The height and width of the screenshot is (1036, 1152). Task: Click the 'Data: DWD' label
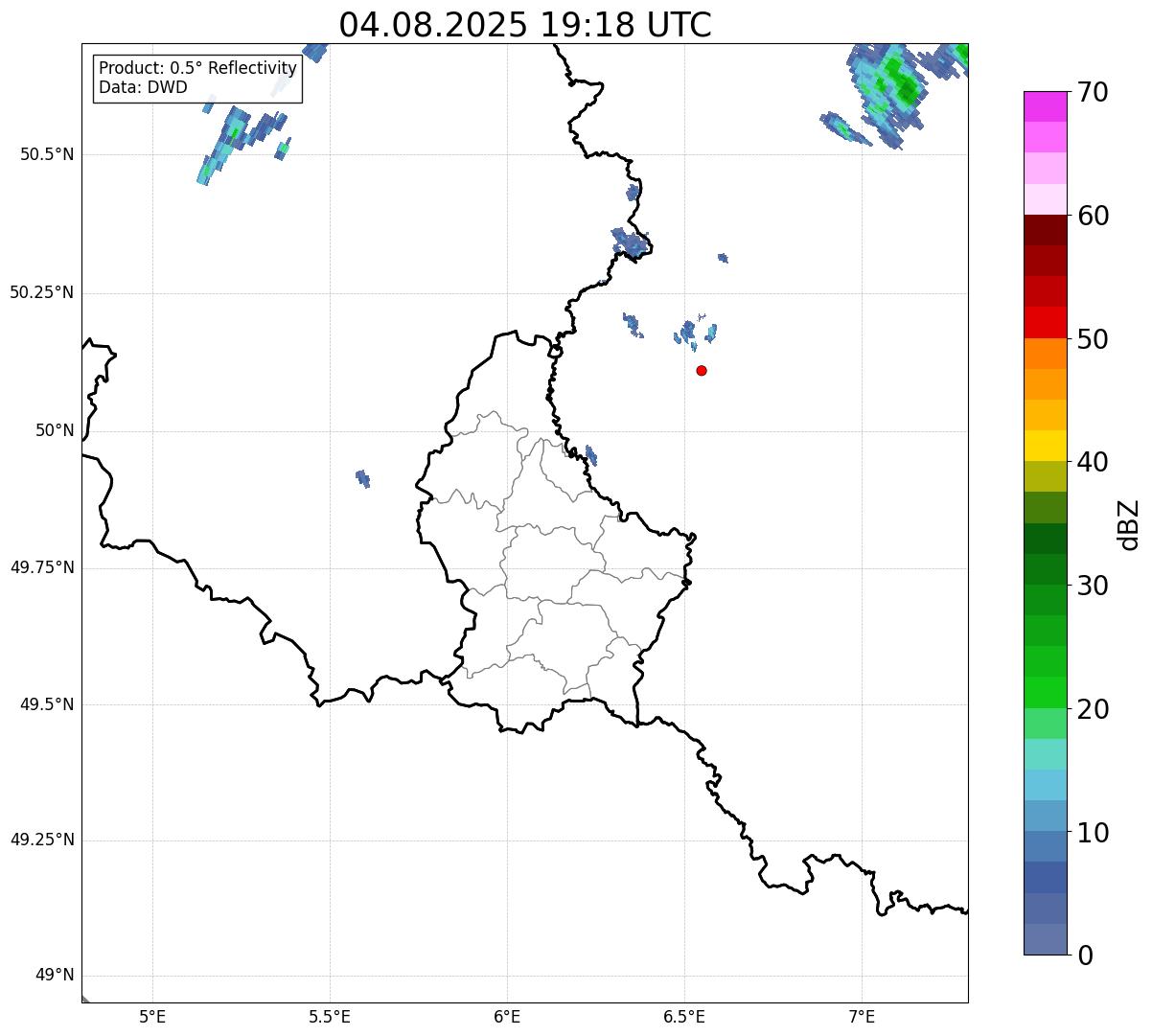pos(143,88)
